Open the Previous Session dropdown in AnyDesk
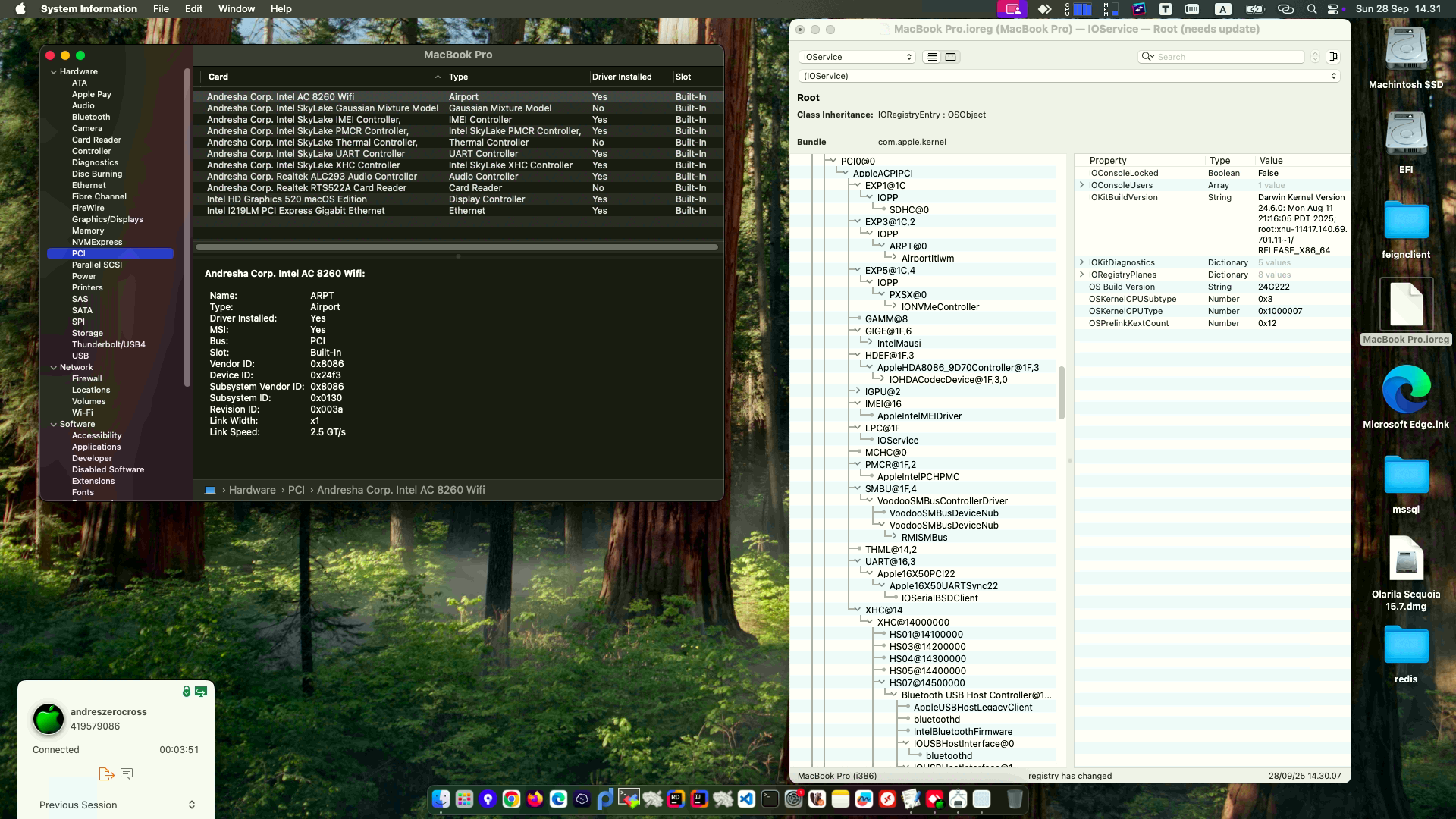This screenshot has height=819, width=1456. tap(117, 805)
